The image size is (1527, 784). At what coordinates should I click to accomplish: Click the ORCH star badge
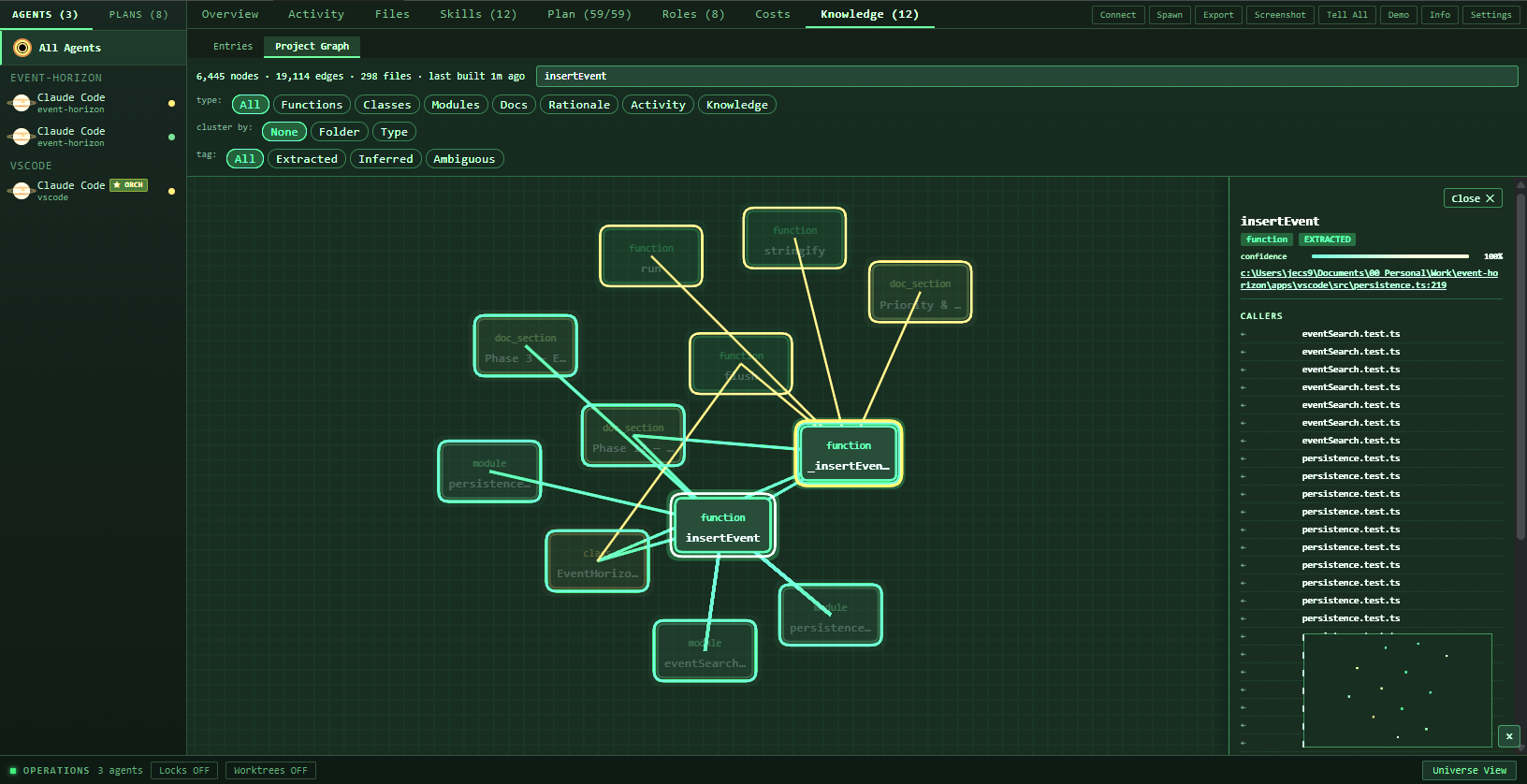click(x=129, y=185)
